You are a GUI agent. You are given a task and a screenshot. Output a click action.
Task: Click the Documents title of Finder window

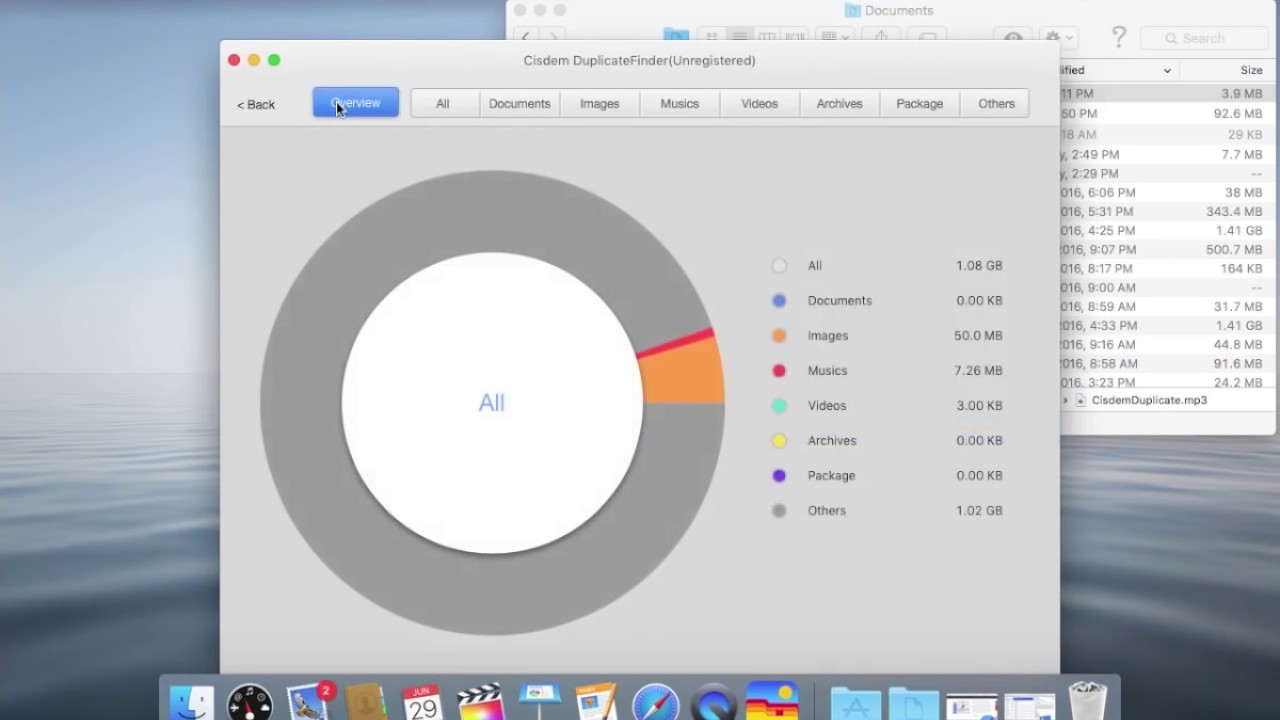pos(898,11)
